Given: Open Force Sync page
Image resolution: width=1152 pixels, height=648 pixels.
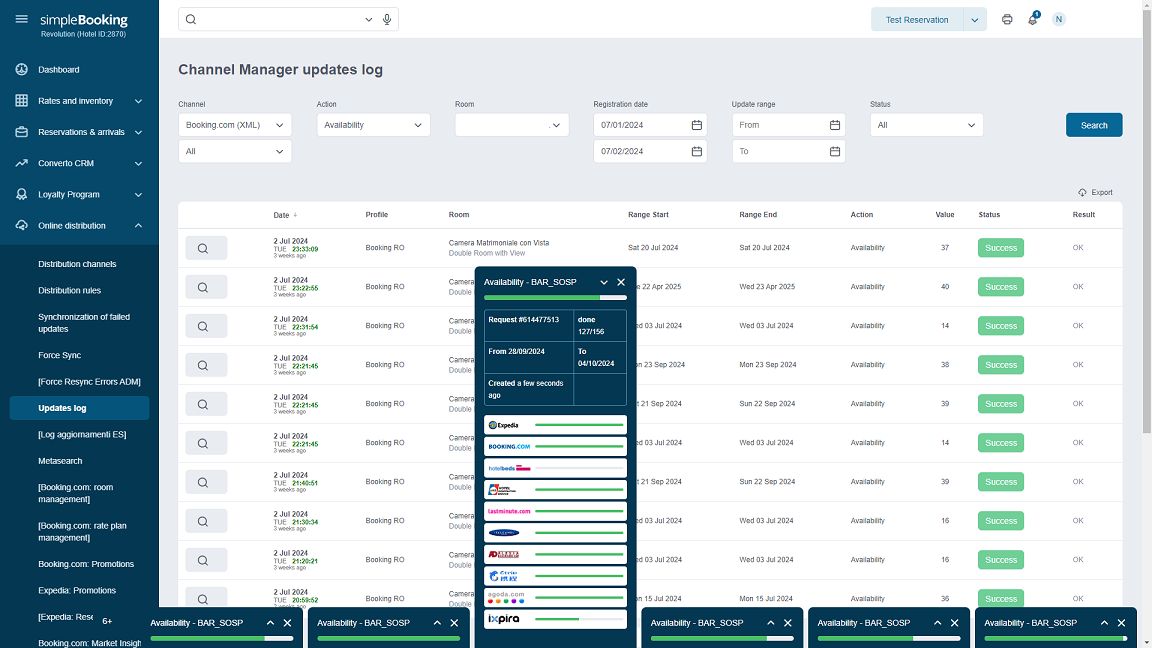Looking at the screenshot, I should coord(60,355).
